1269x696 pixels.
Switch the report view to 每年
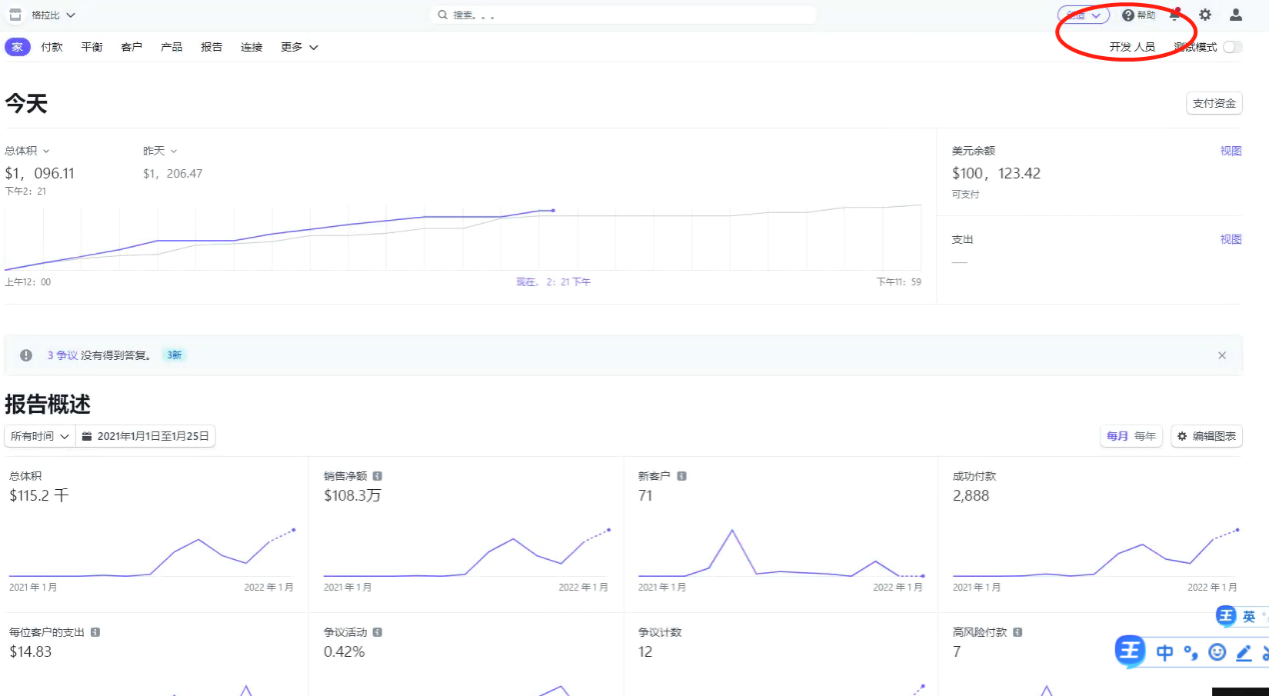click(1145, 436)
